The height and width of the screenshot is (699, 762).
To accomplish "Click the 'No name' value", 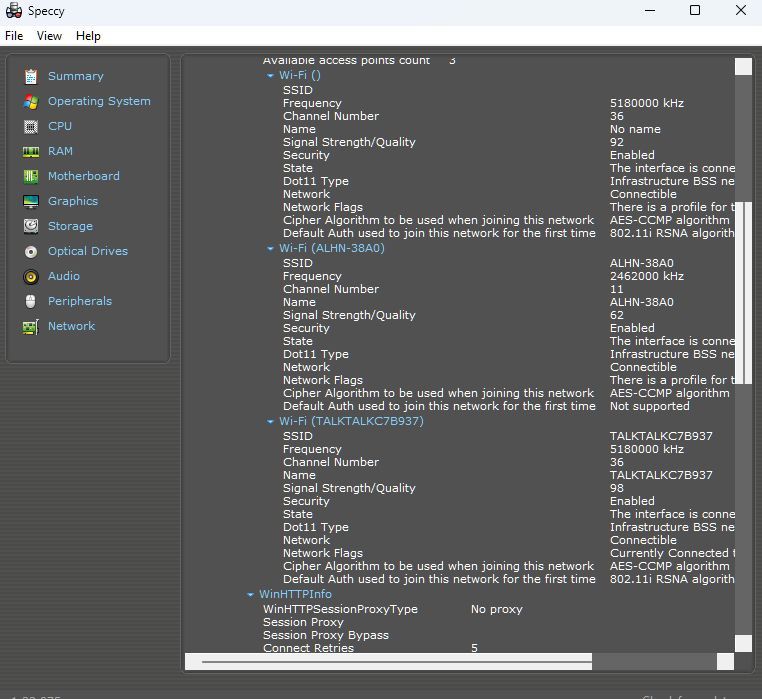I will (635, 129).
